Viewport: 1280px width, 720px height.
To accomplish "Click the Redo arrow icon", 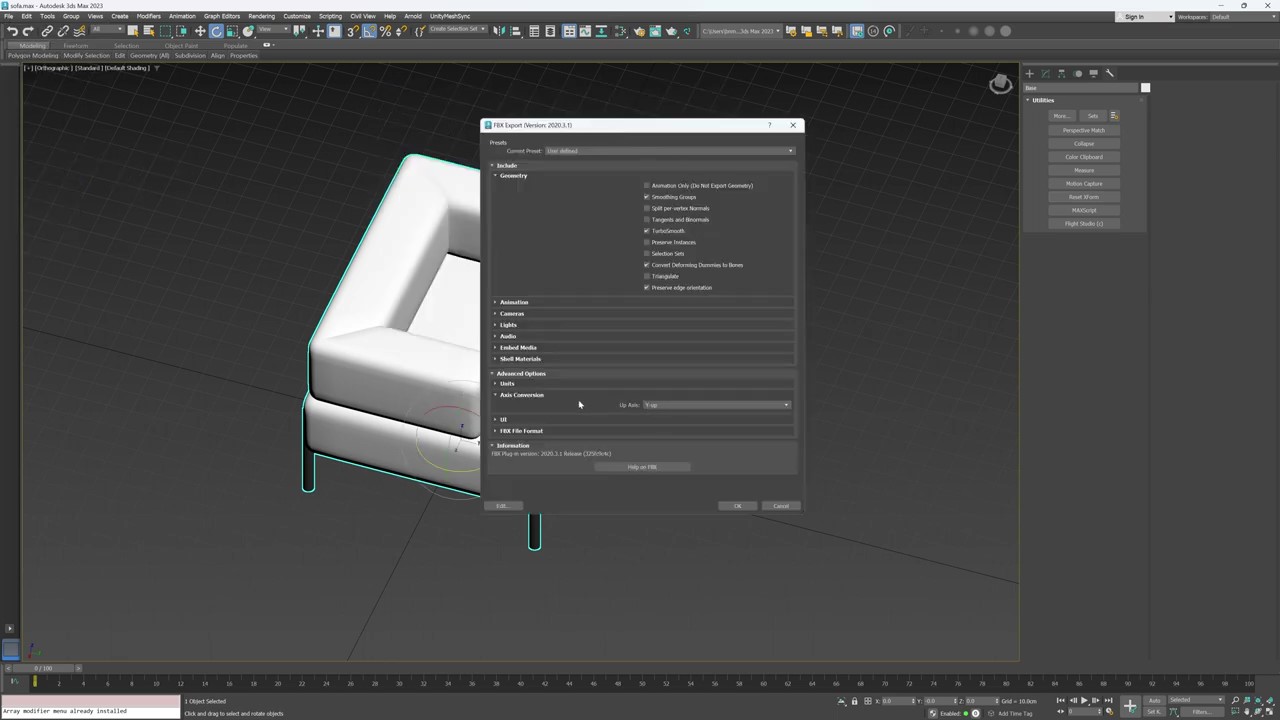I will 28,31.
